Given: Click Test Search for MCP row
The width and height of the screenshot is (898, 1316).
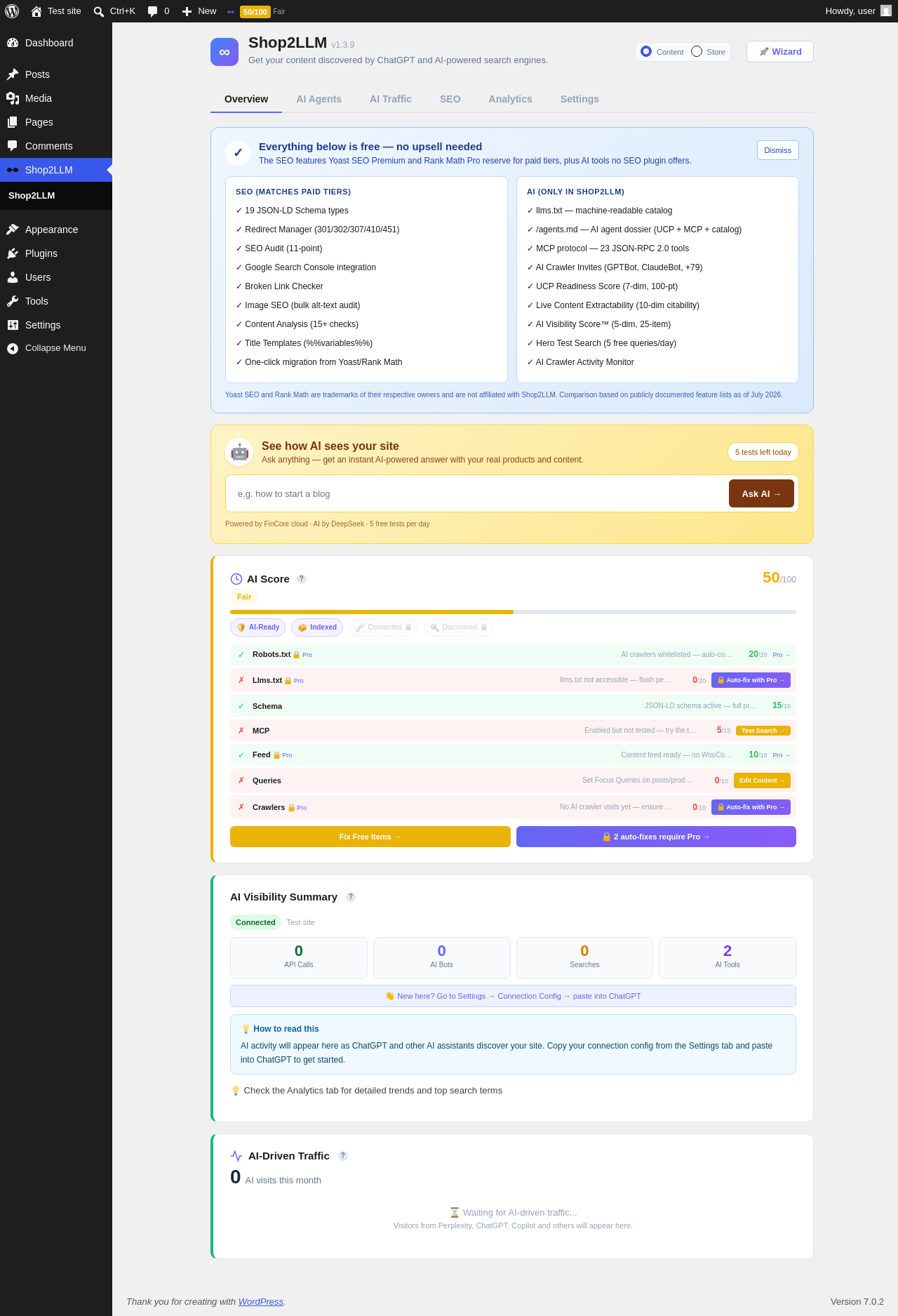Looking at the screenshot, I should (763, 731).
